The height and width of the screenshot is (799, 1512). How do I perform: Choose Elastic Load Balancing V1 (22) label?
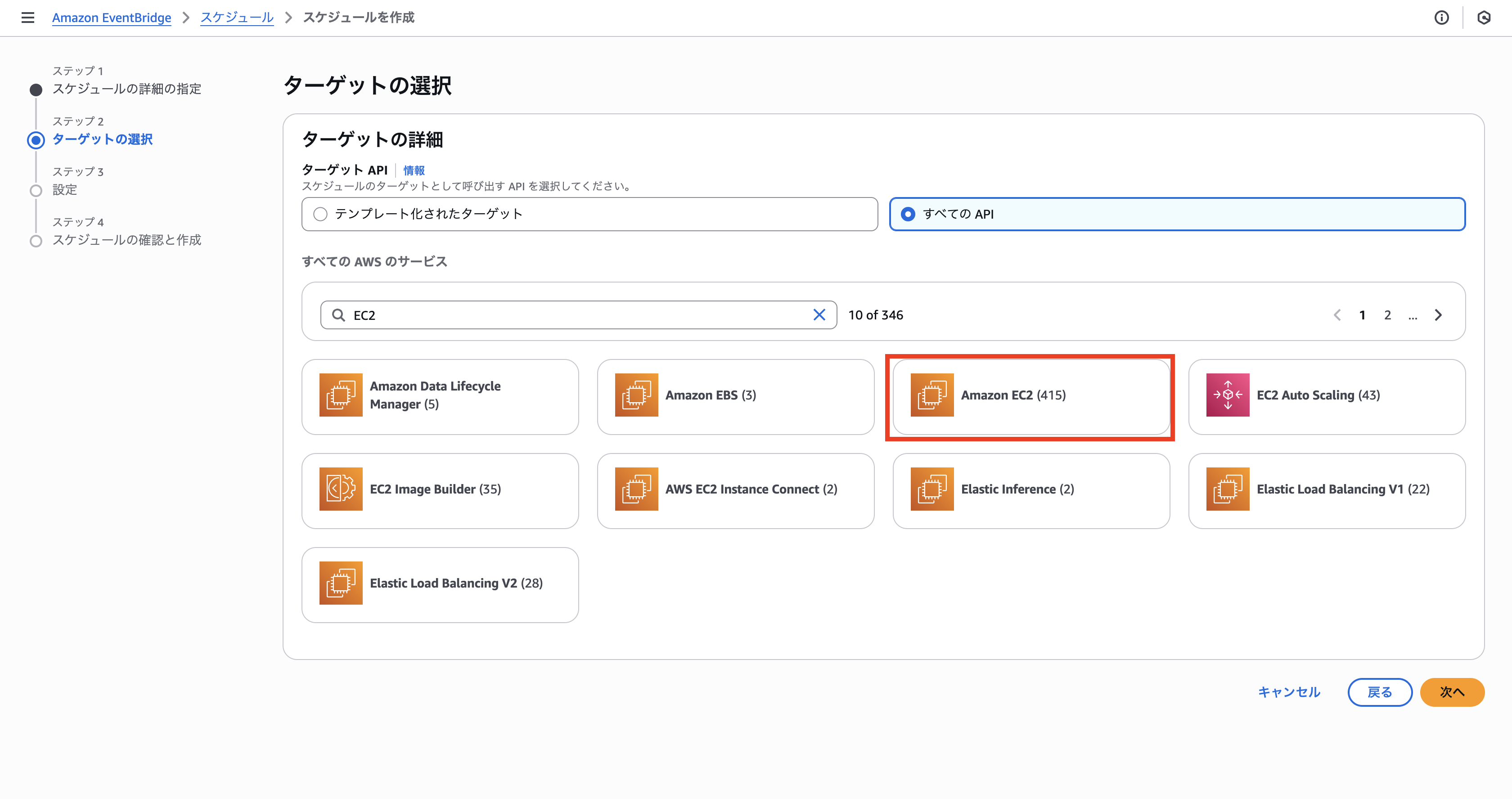pyautogui.click(x=1343, y=489)
